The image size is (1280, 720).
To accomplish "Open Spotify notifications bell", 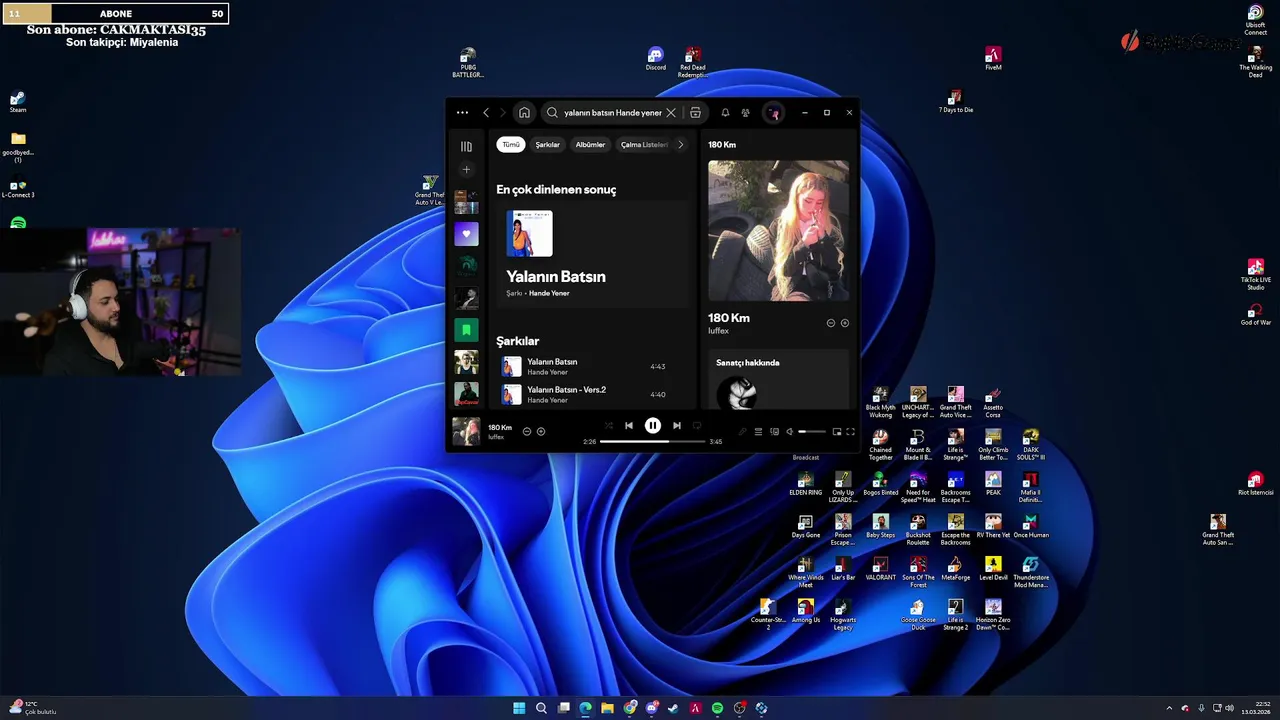I will [x=725, y=113].
